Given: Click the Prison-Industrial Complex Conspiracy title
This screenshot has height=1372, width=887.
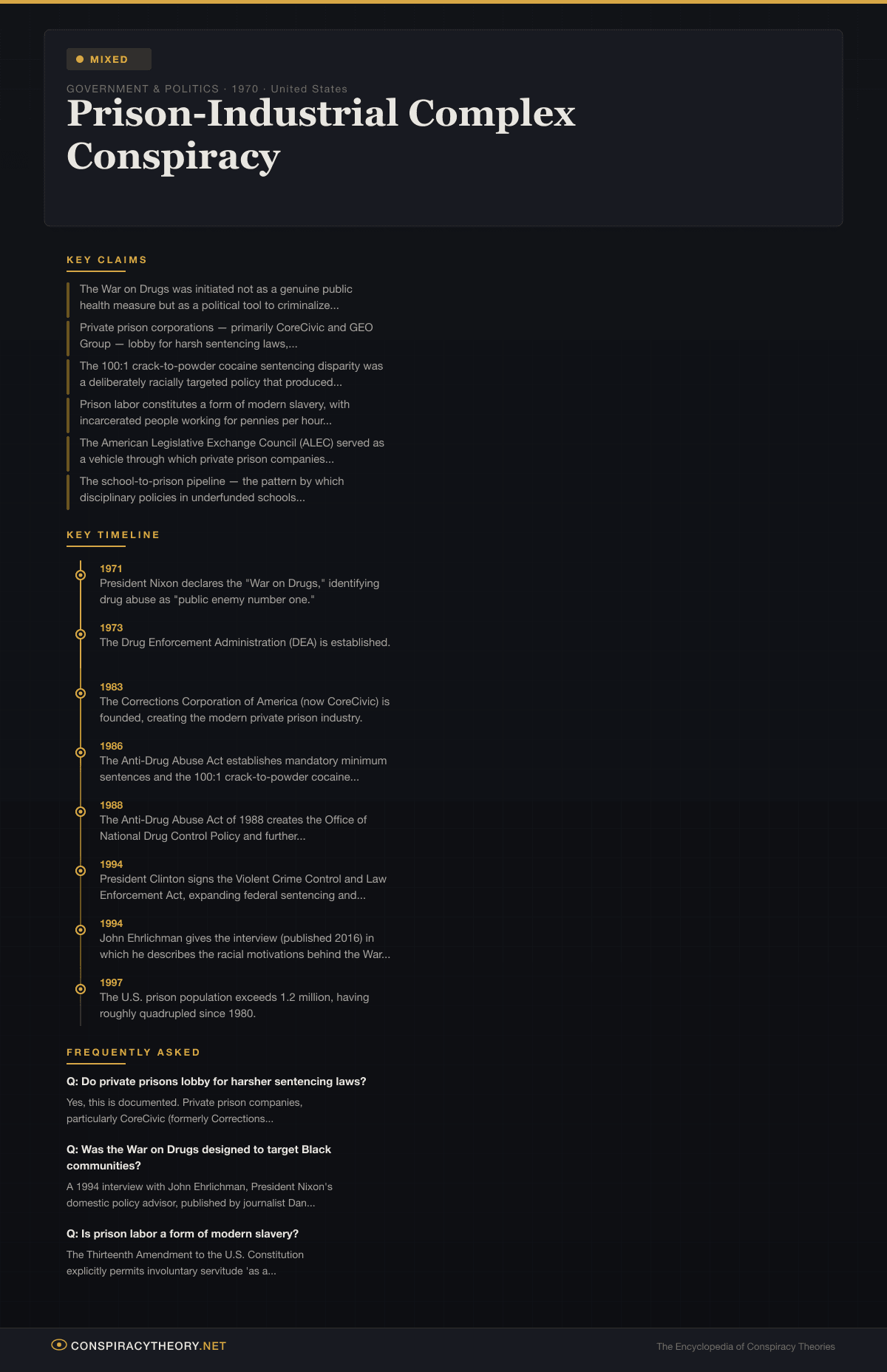Looking at the screenshot, I should click(x=321, y=135).
